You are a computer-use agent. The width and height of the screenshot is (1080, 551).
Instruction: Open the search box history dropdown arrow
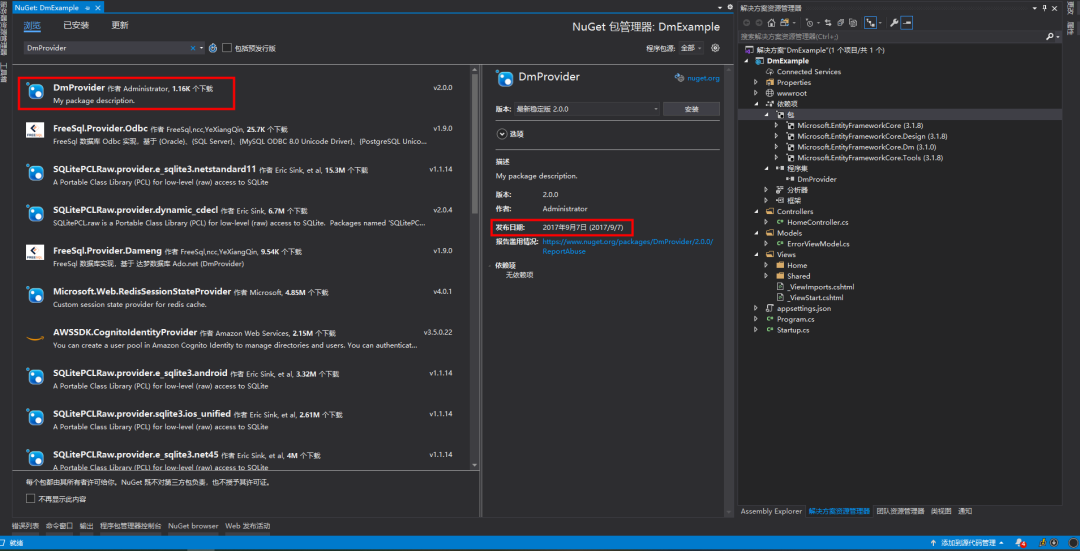click(202, 48)
